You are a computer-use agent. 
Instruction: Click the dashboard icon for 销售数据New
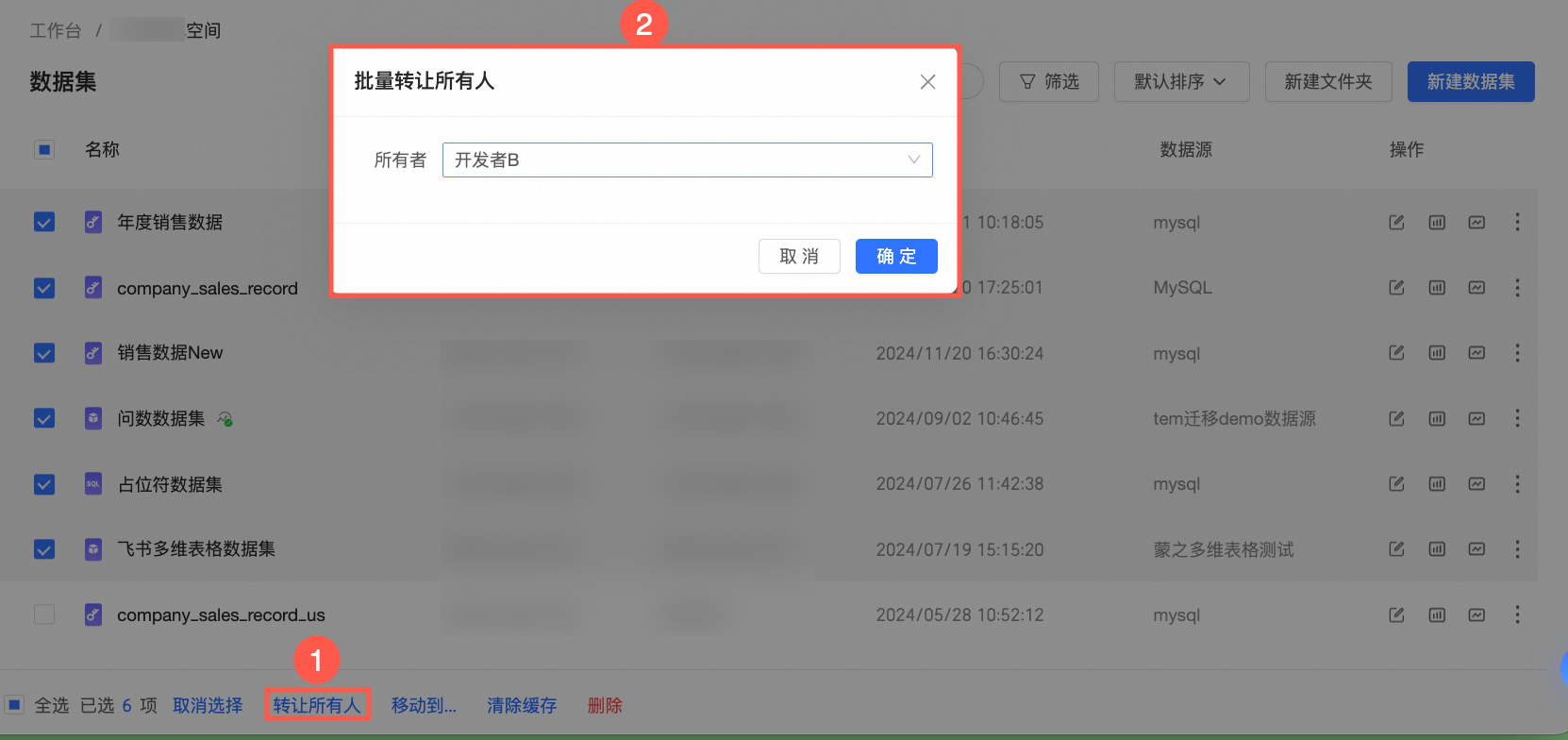coord(1437,353)
